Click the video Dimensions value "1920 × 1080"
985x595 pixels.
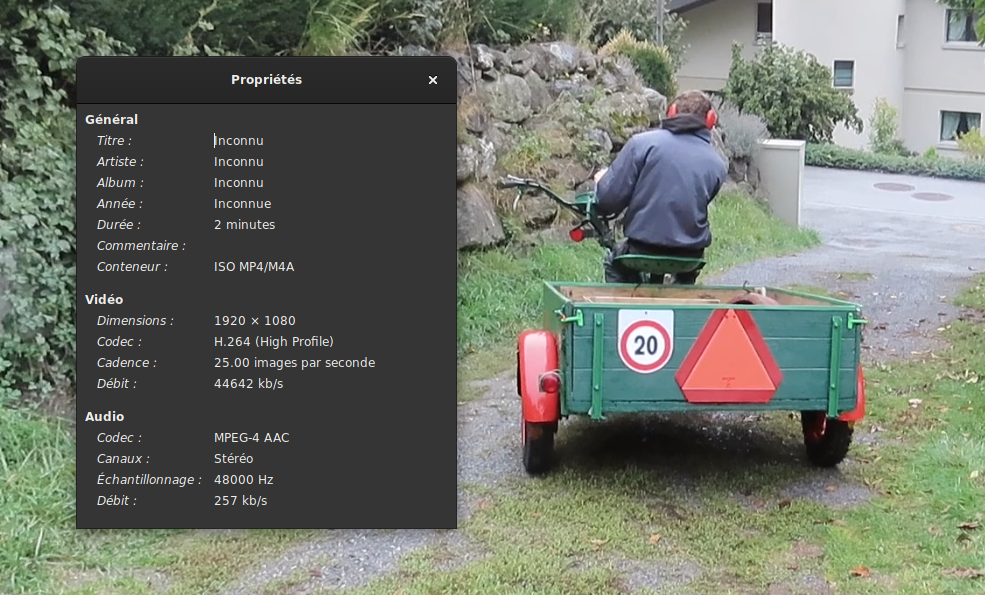pos(255,321)
